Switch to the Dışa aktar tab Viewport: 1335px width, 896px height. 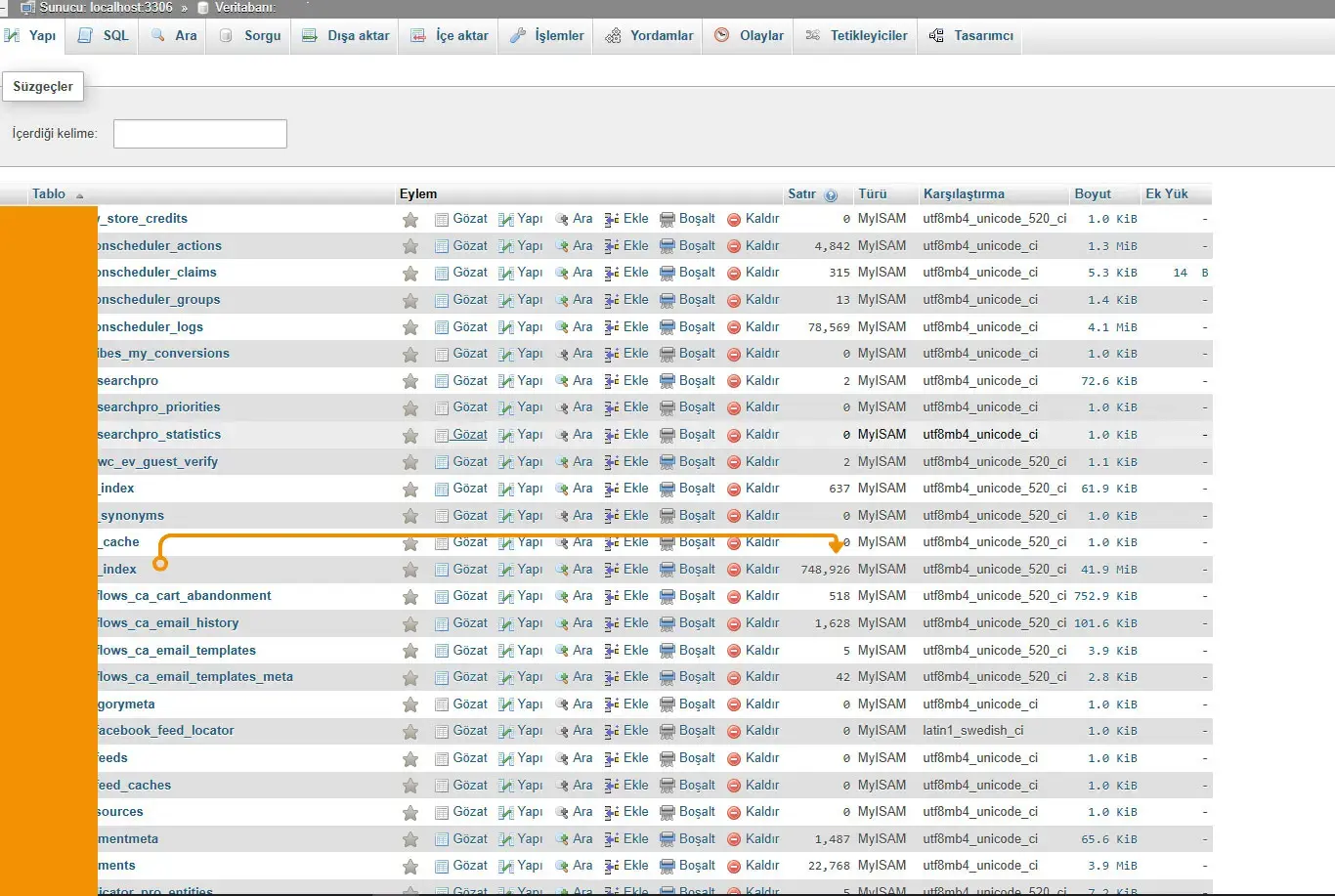[x=345, y=35]
